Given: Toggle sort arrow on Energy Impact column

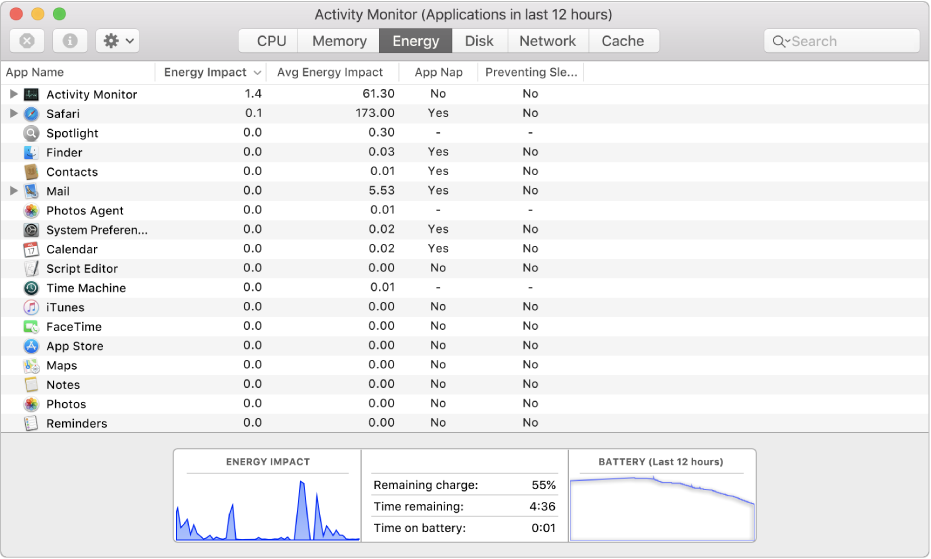Looking at the screenshot, I should pyautogui.click(x=257, y=72).
